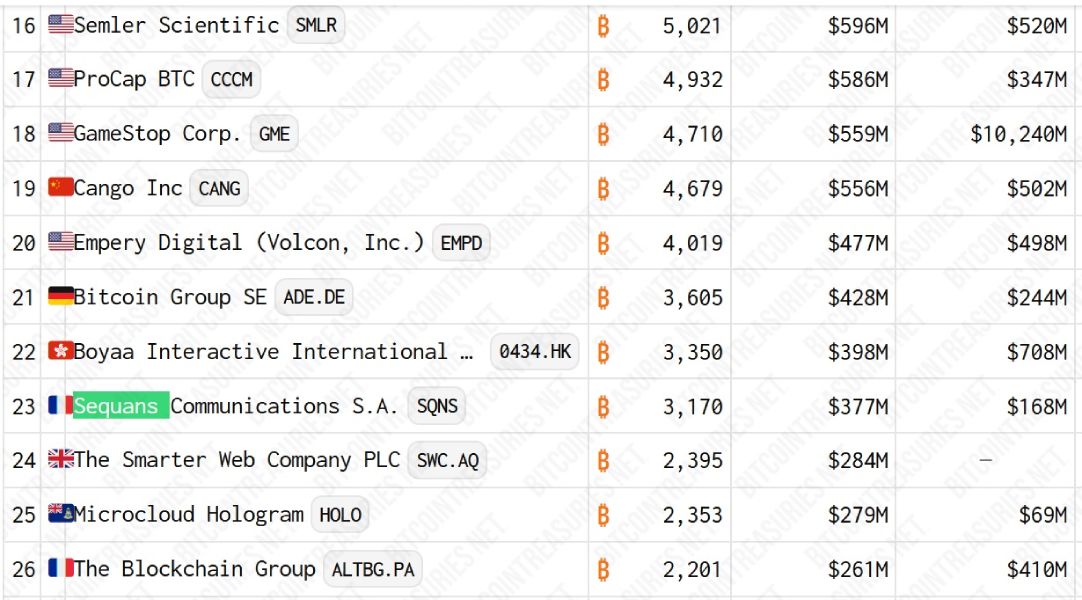Open the Microcloud Hologram company link

(x=188, y=514)
